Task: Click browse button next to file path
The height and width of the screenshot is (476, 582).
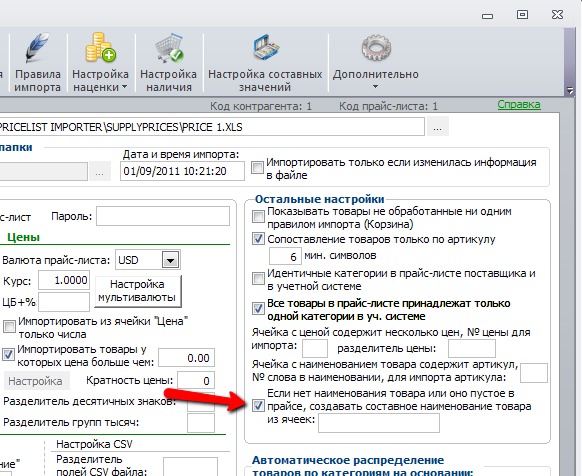Action: point(438,127)
